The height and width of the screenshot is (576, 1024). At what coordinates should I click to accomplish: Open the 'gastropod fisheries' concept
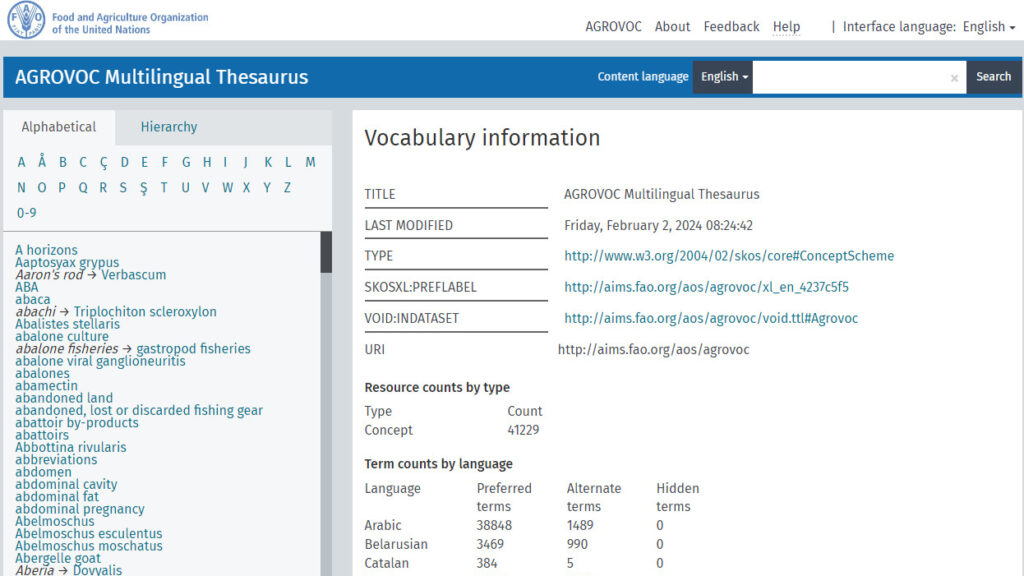pos(193,349)
